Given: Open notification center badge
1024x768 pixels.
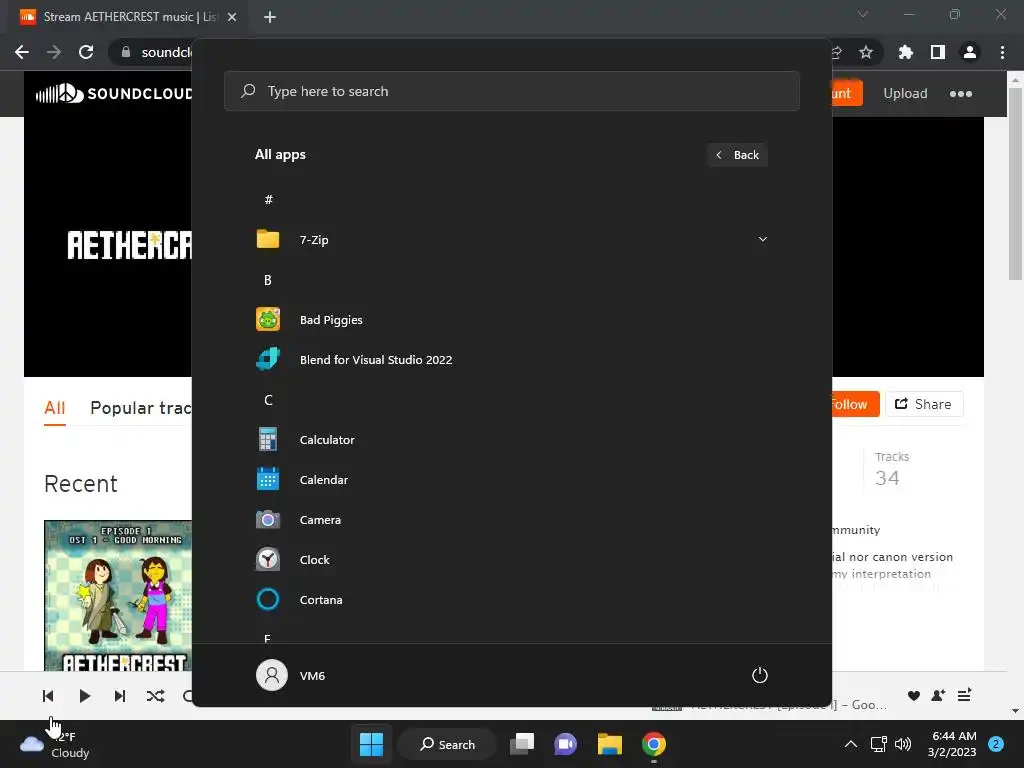Looking at the screenshot, I should coord(996,744).
